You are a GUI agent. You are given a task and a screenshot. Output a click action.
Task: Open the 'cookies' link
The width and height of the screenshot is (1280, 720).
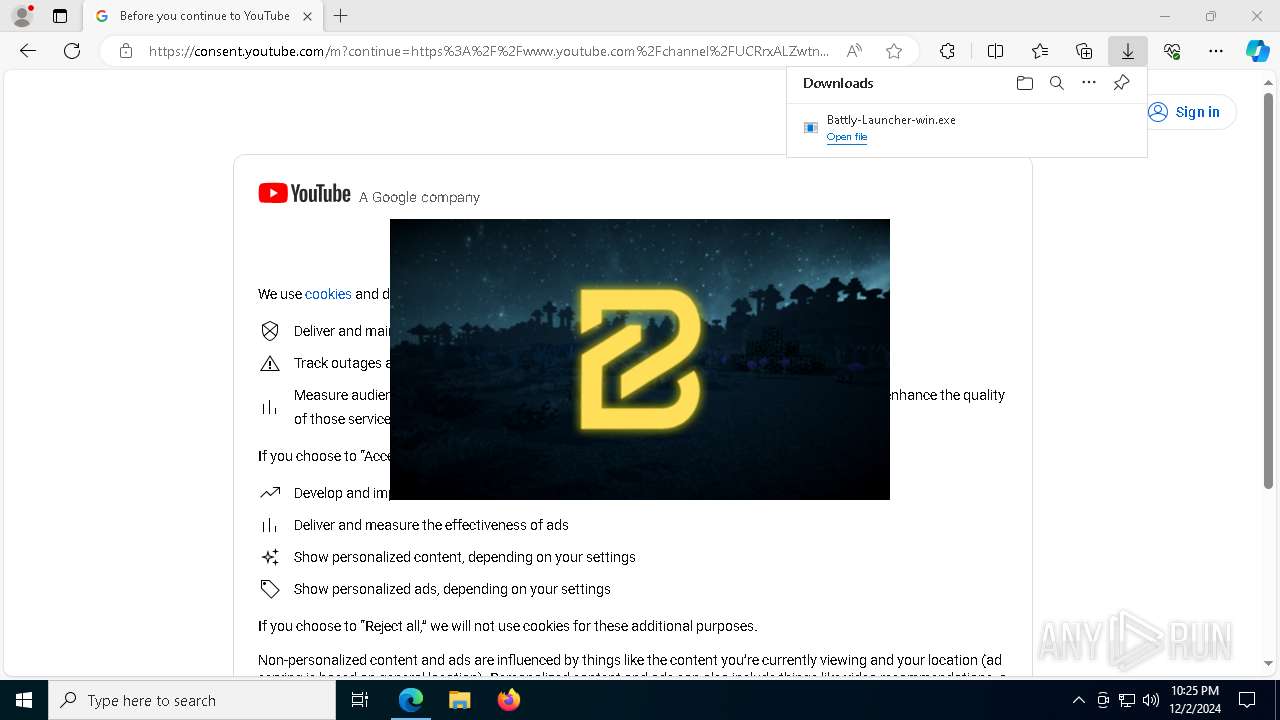click(x=328, y=294)
